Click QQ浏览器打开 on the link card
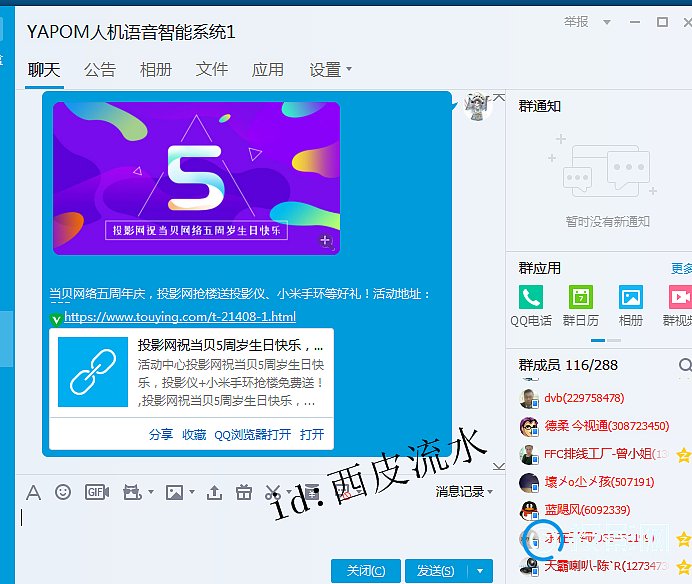Screen dimensions: 692x584 click(252, 434)
